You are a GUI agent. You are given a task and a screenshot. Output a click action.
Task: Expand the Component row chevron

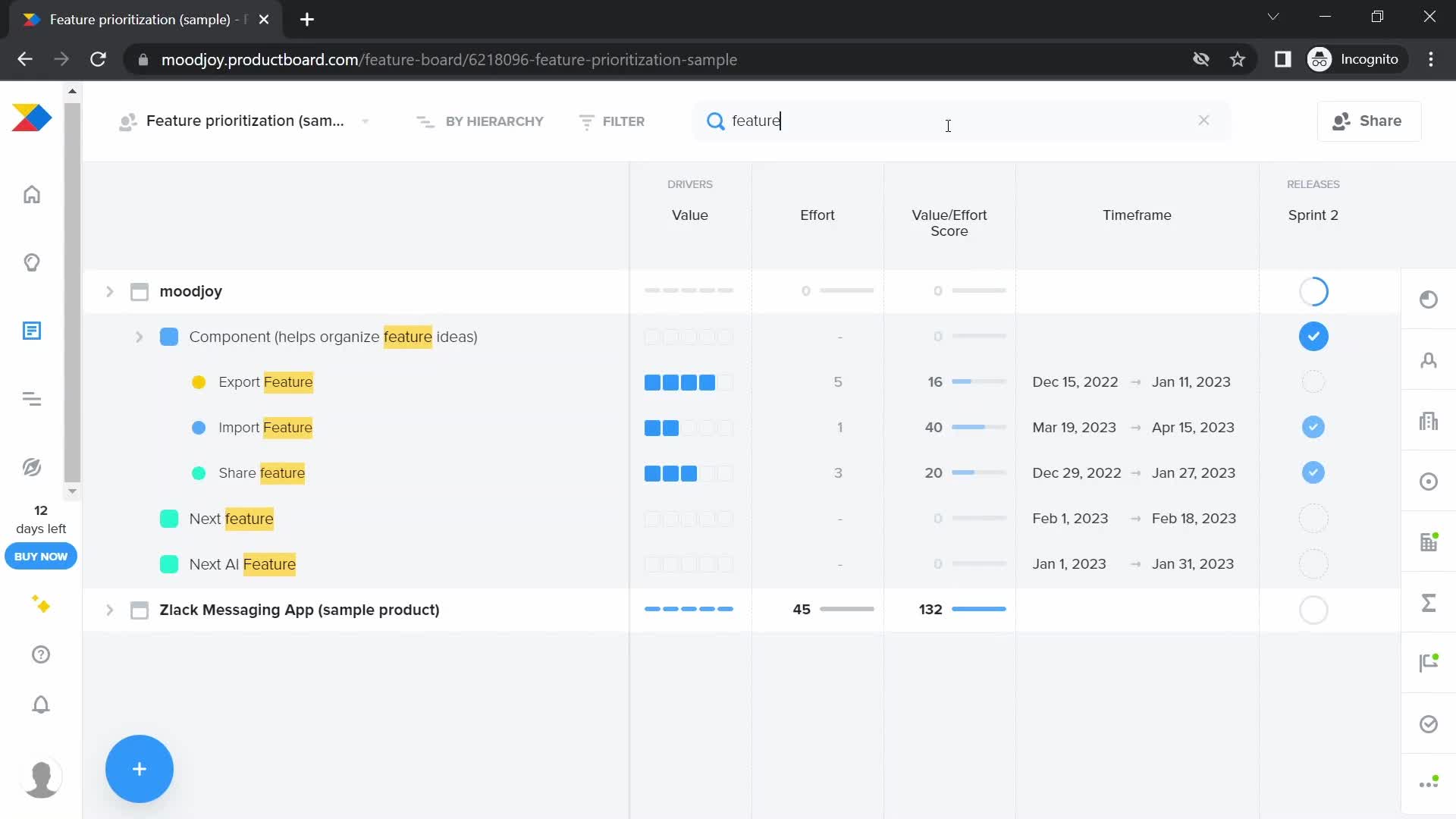[139, 337]
